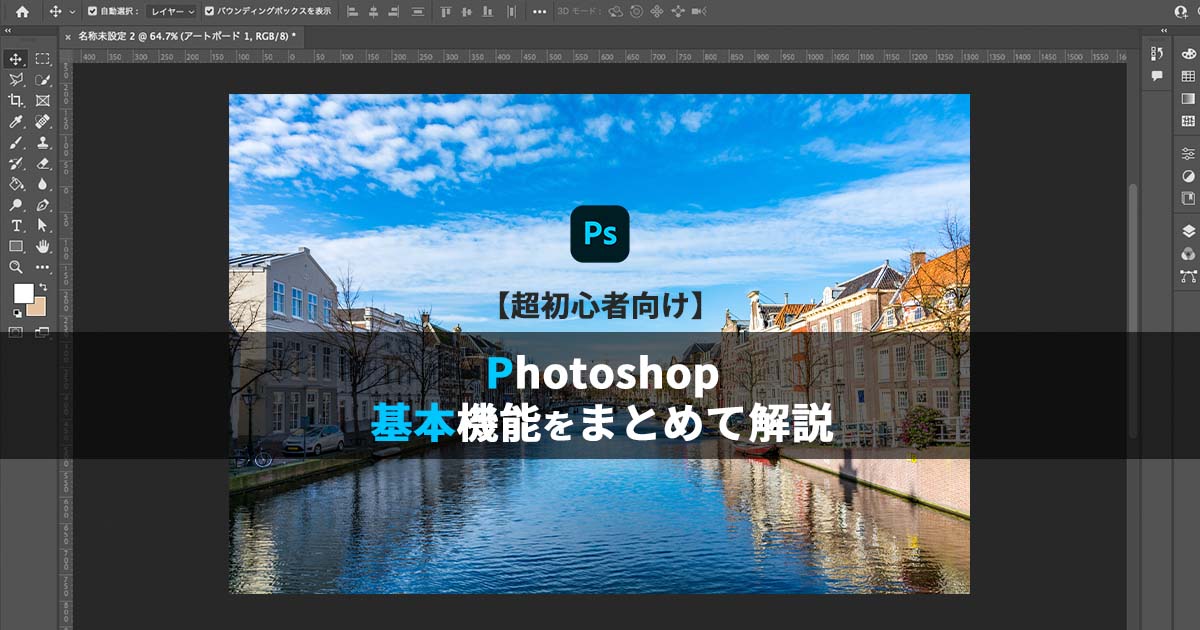Select the Pen tool
This screenshot has width=1200, height=630.
point(43,205)
